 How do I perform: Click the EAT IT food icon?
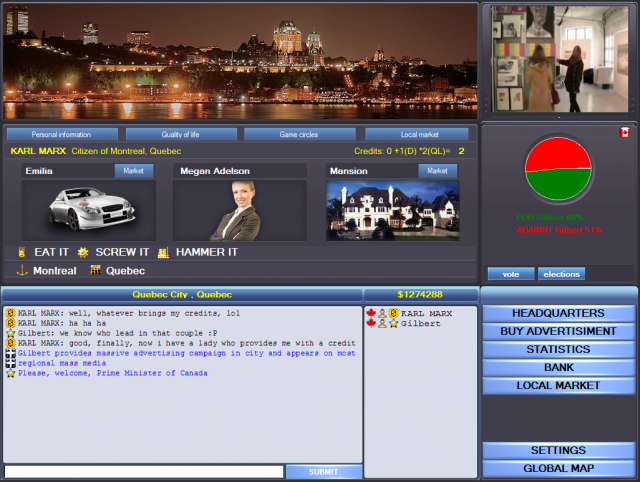pyautogui.click(x=22, y=252)
